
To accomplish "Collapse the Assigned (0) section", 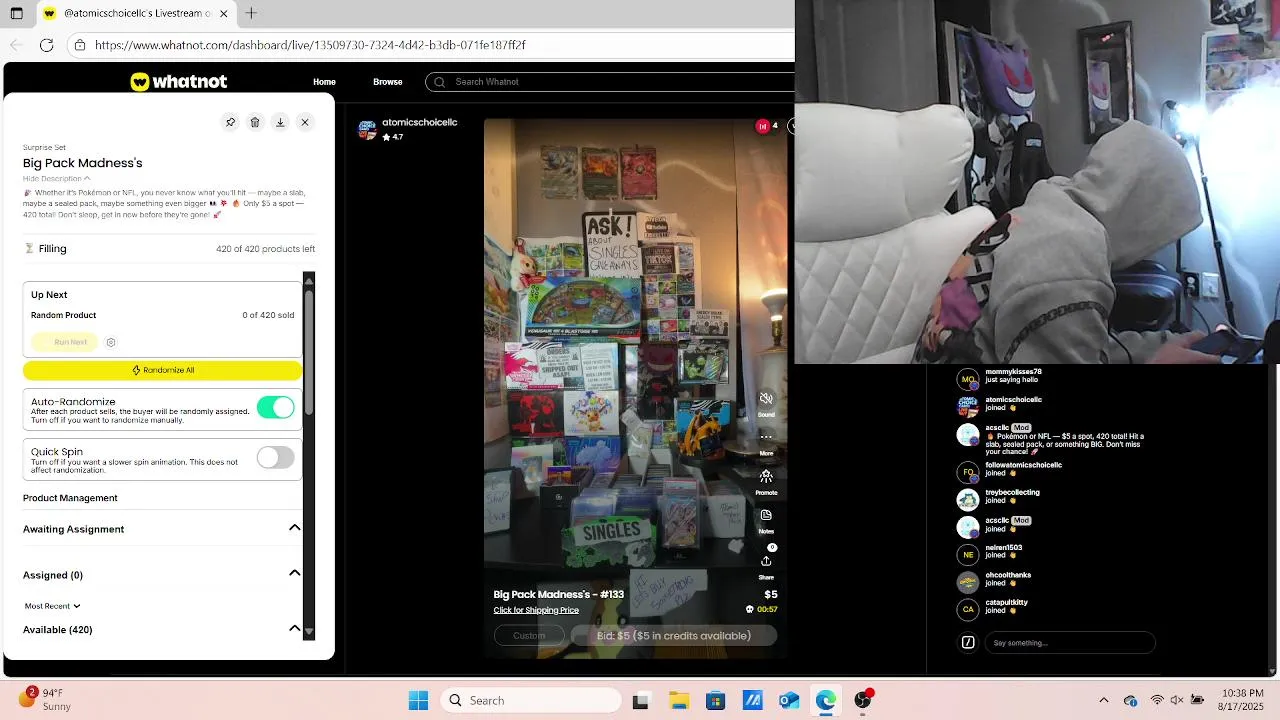I will click(x=294, y=573).
